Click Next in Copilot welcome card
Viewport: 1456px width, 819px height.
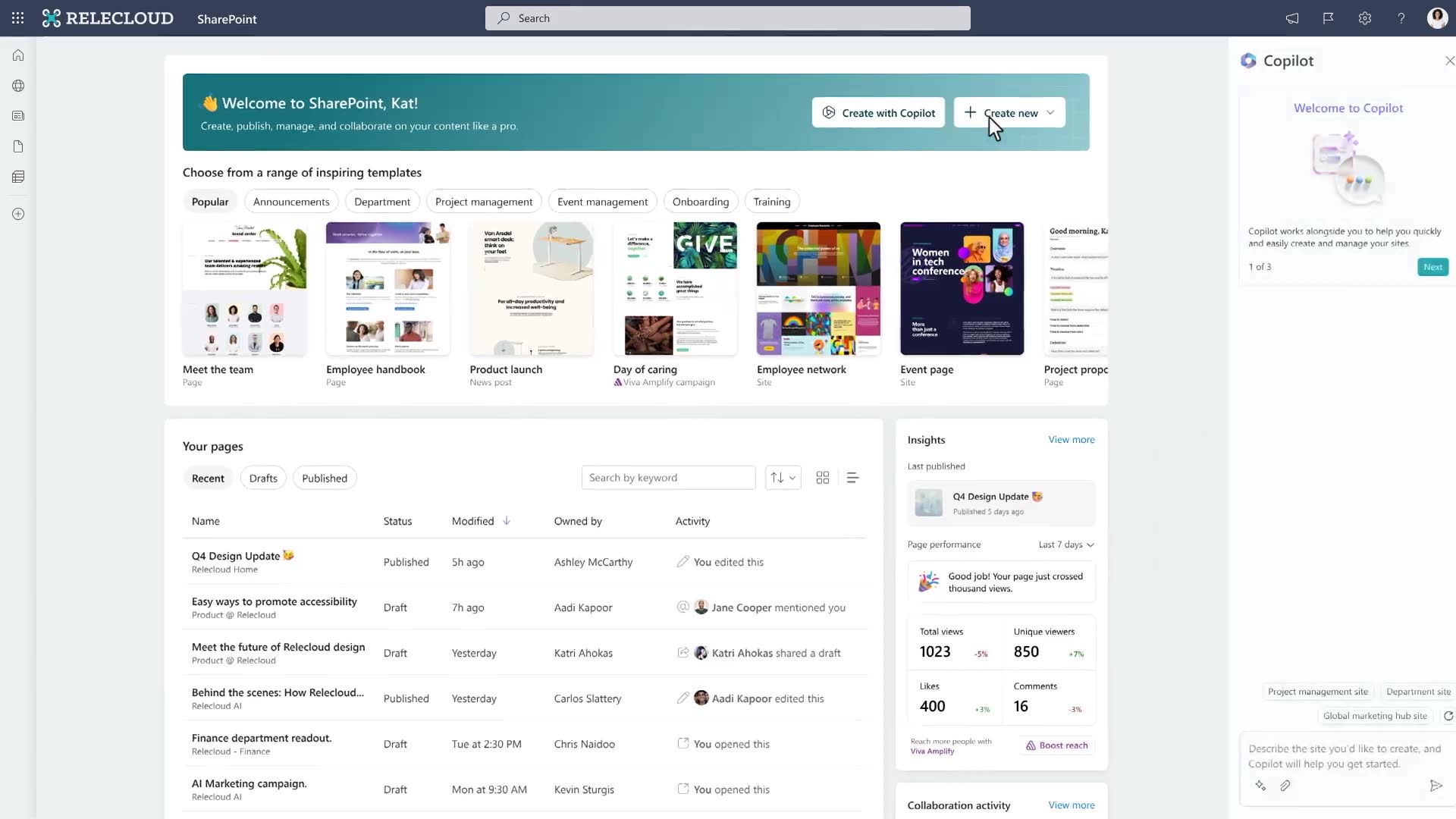[x=1432, y=267]
